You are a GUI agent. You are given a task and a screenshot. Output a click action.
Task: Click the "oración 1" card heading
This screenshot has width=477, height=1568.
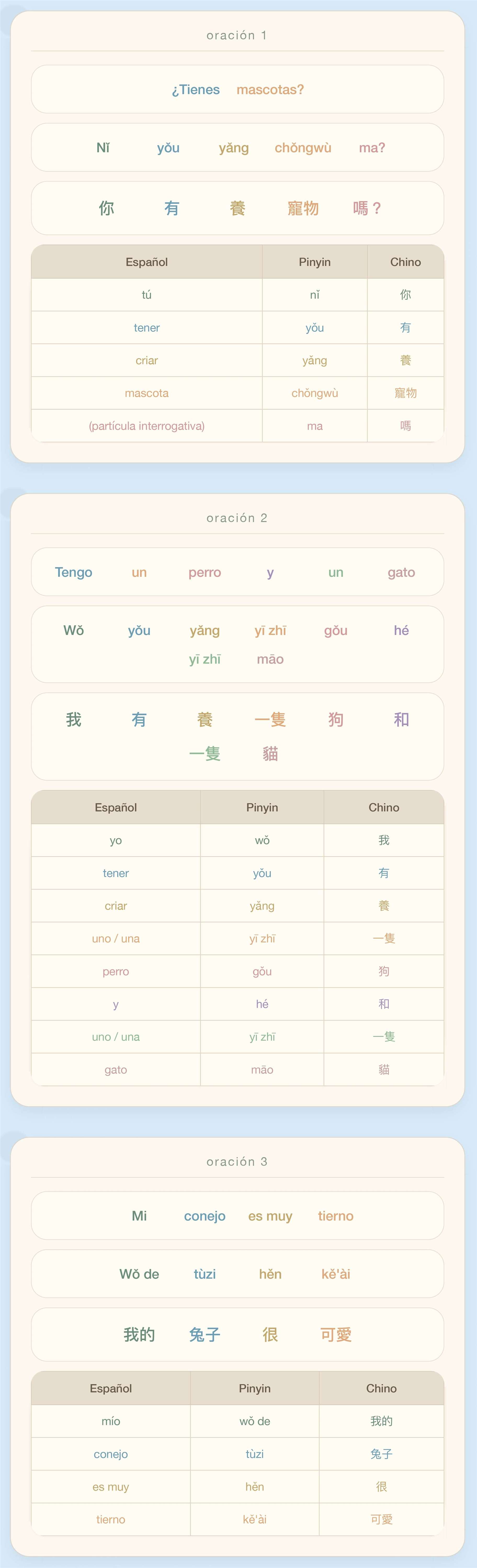237,35
